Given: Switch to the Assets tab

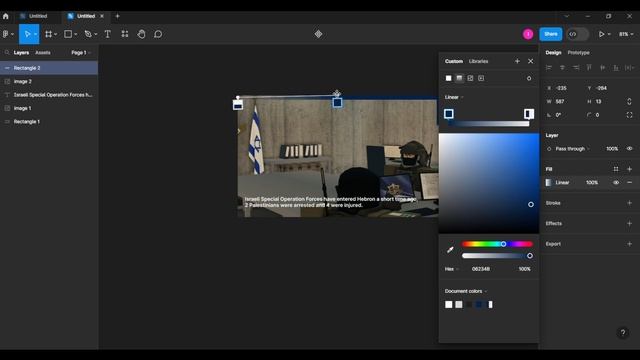Looking at the screenshot, I should click(x=42, y=53).
